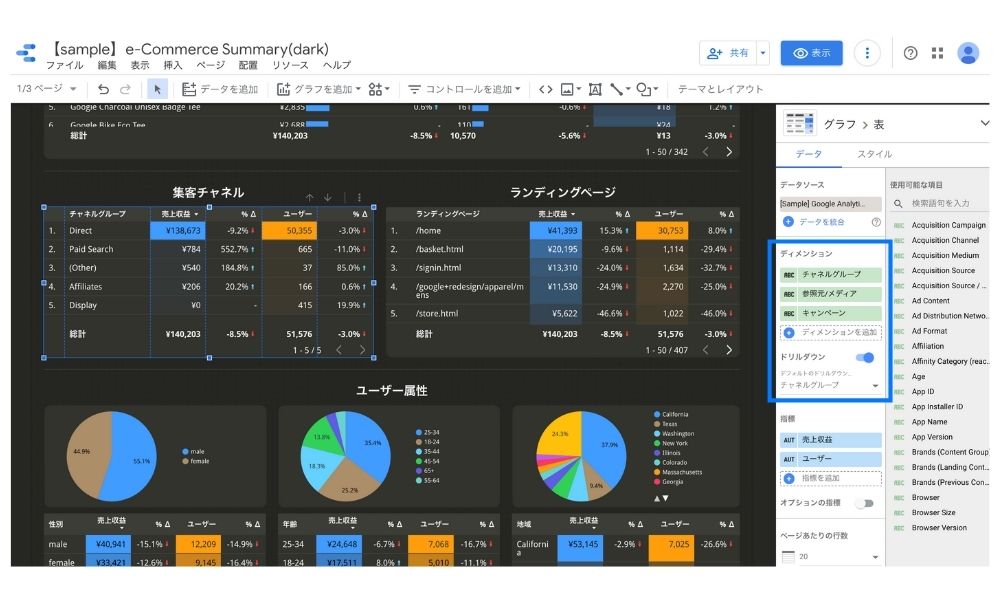This screenshot has width=1000, height=600.
Task: Sort by 売上収益 column in 集客チャネル table
Action: coord(180,214)
